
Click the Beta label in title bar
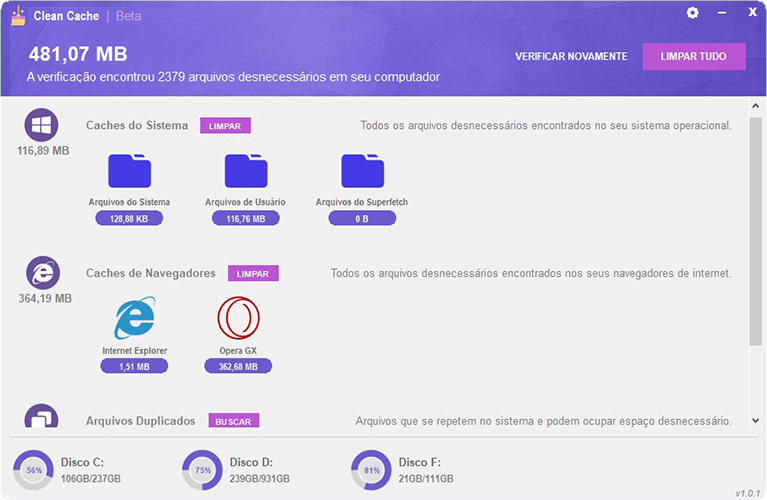(x=129, y=16)
